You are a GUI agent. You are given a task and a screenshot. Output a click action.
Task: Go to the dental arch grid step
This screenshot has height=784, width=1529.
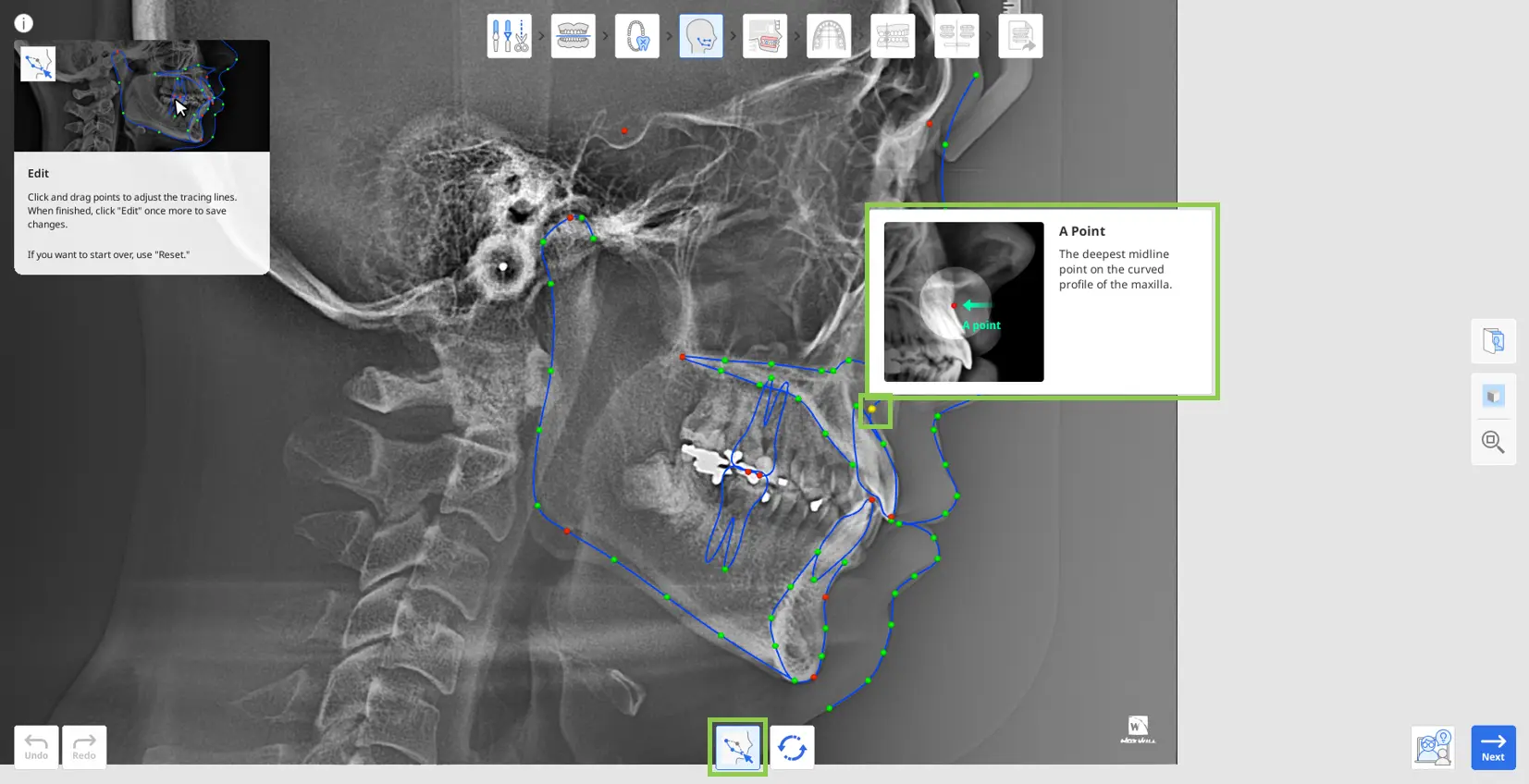tap(828, 36)
